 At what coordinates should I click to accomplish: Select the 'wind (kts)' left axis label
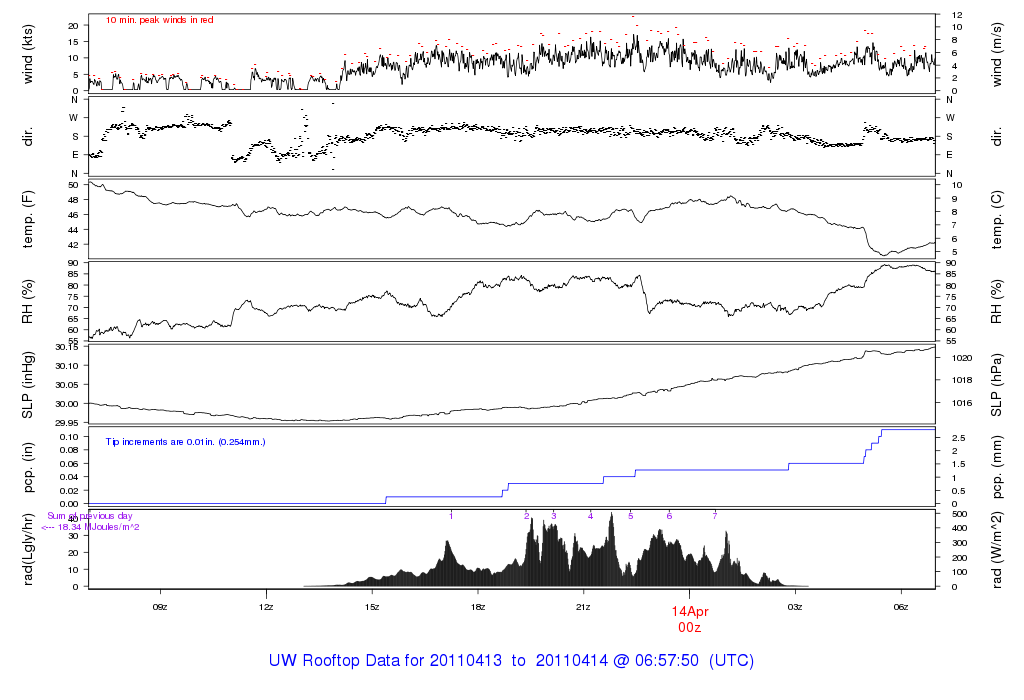coord(27,54)
